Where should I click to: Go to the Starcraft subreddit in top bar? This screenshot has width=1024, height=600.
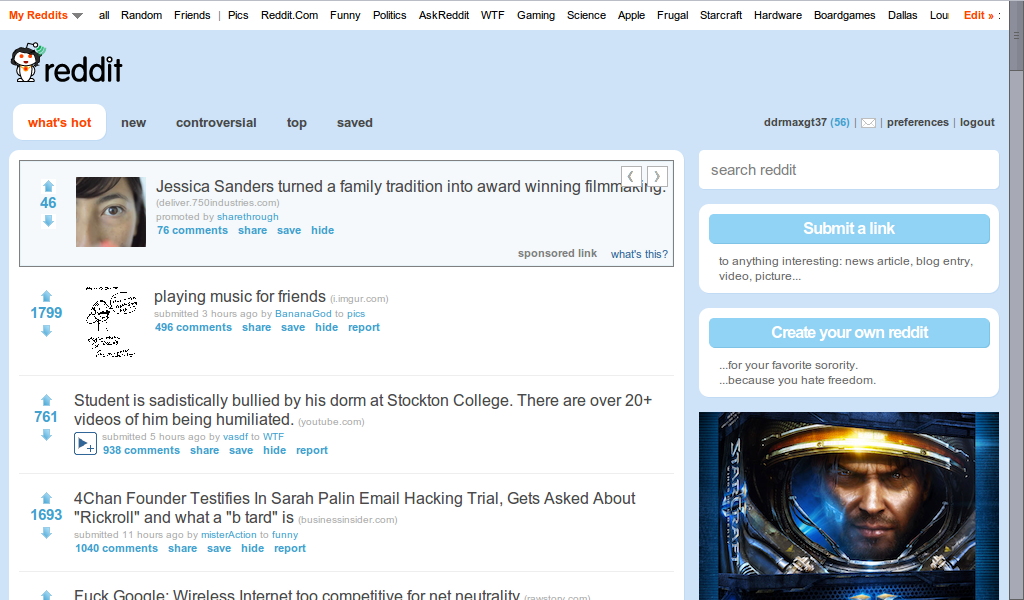coord(721,15)
